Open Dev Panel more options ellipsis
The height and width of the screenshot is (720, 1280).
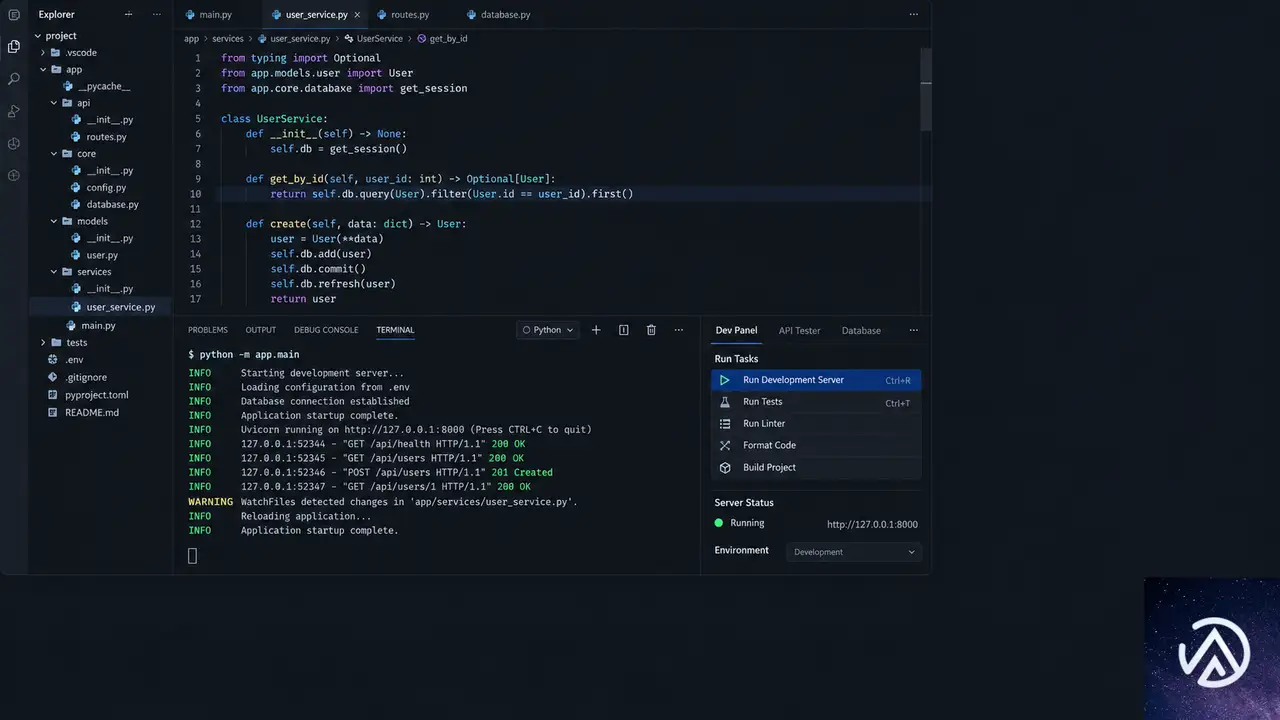click(913, 330)
